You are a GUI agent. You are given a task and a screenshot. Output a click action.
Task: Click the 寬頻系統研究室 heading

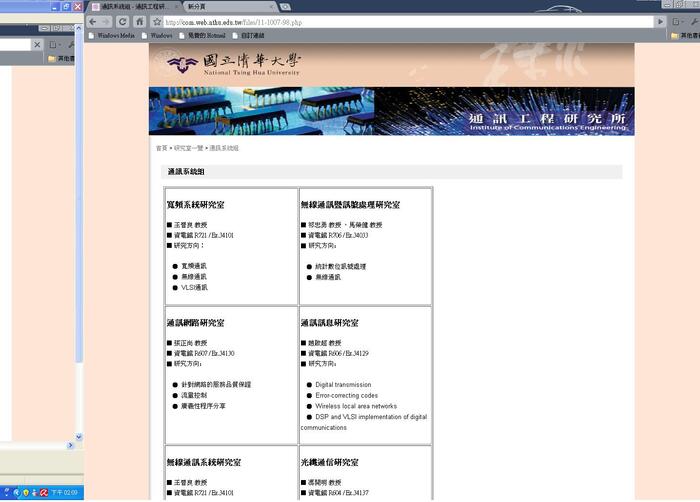click(196, 205)
